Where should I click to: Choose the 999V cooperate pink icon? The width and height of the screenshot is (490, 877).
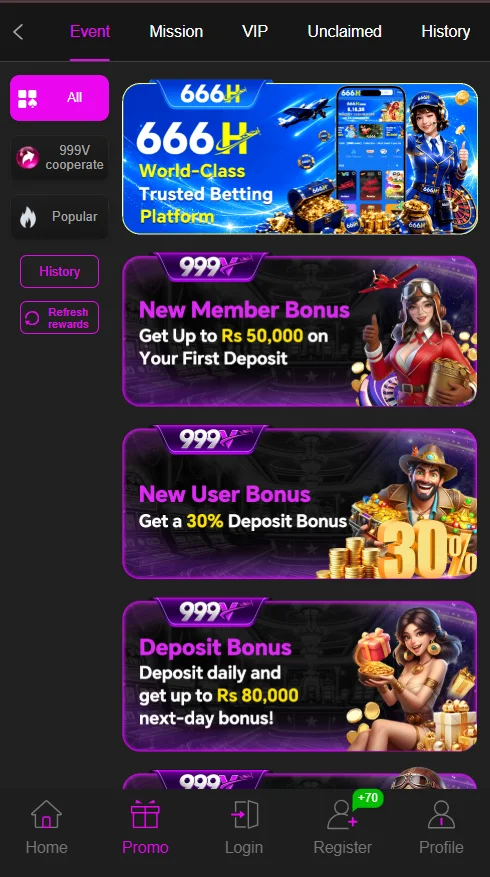point(27,158)
